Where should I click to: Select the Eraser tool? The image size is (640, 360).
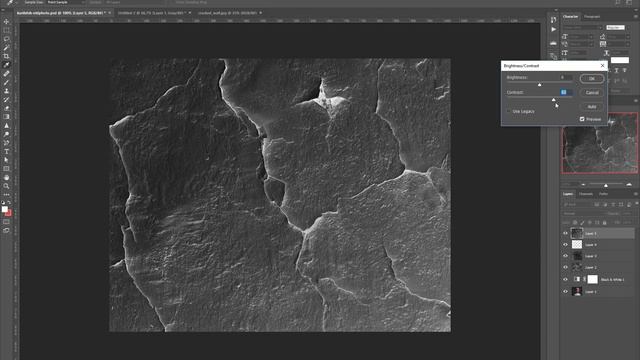pyautogui.click(x=6, y=108)
